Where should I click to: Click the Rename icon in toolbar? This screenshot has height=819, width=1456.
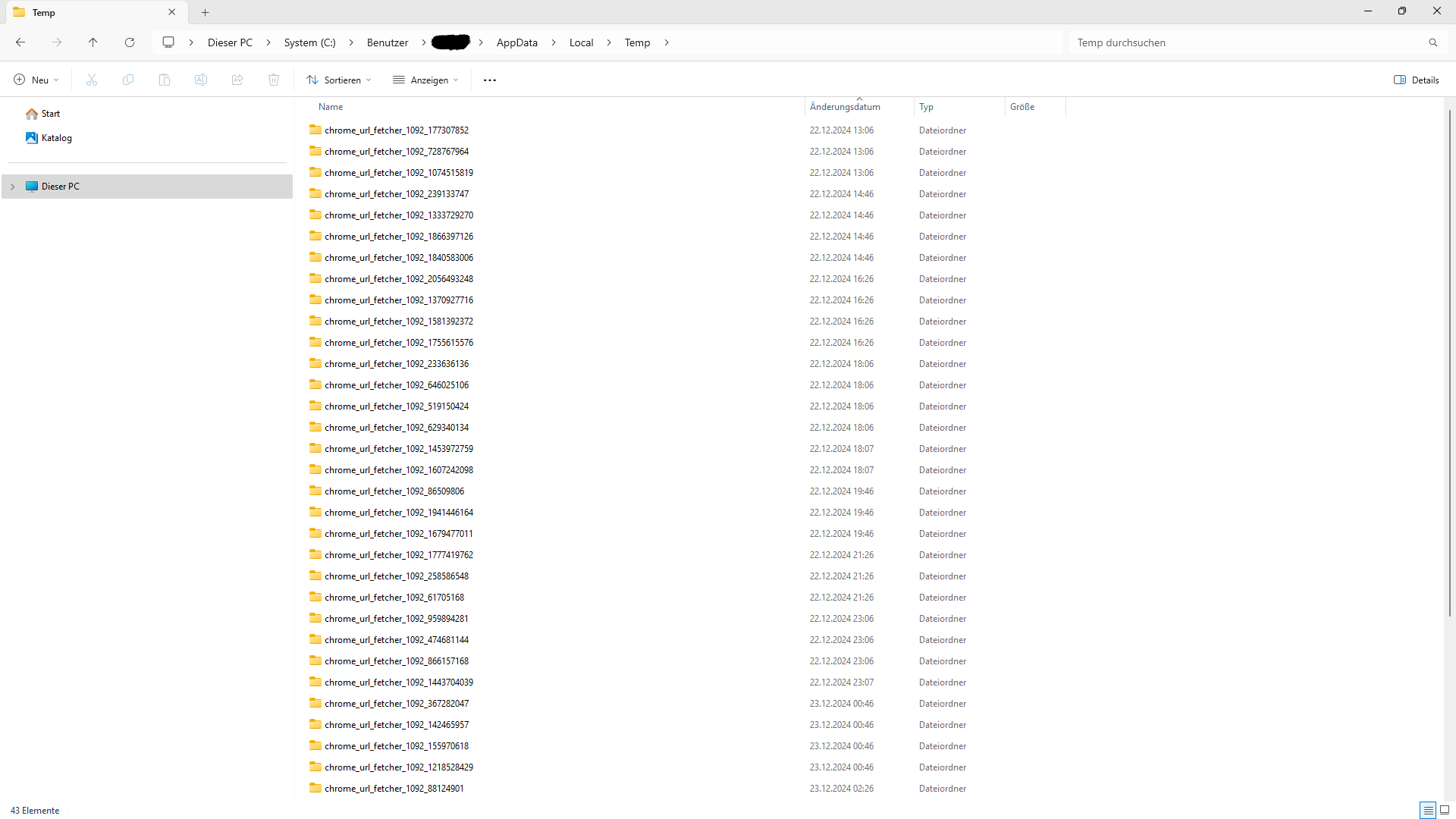coord(201,80)
